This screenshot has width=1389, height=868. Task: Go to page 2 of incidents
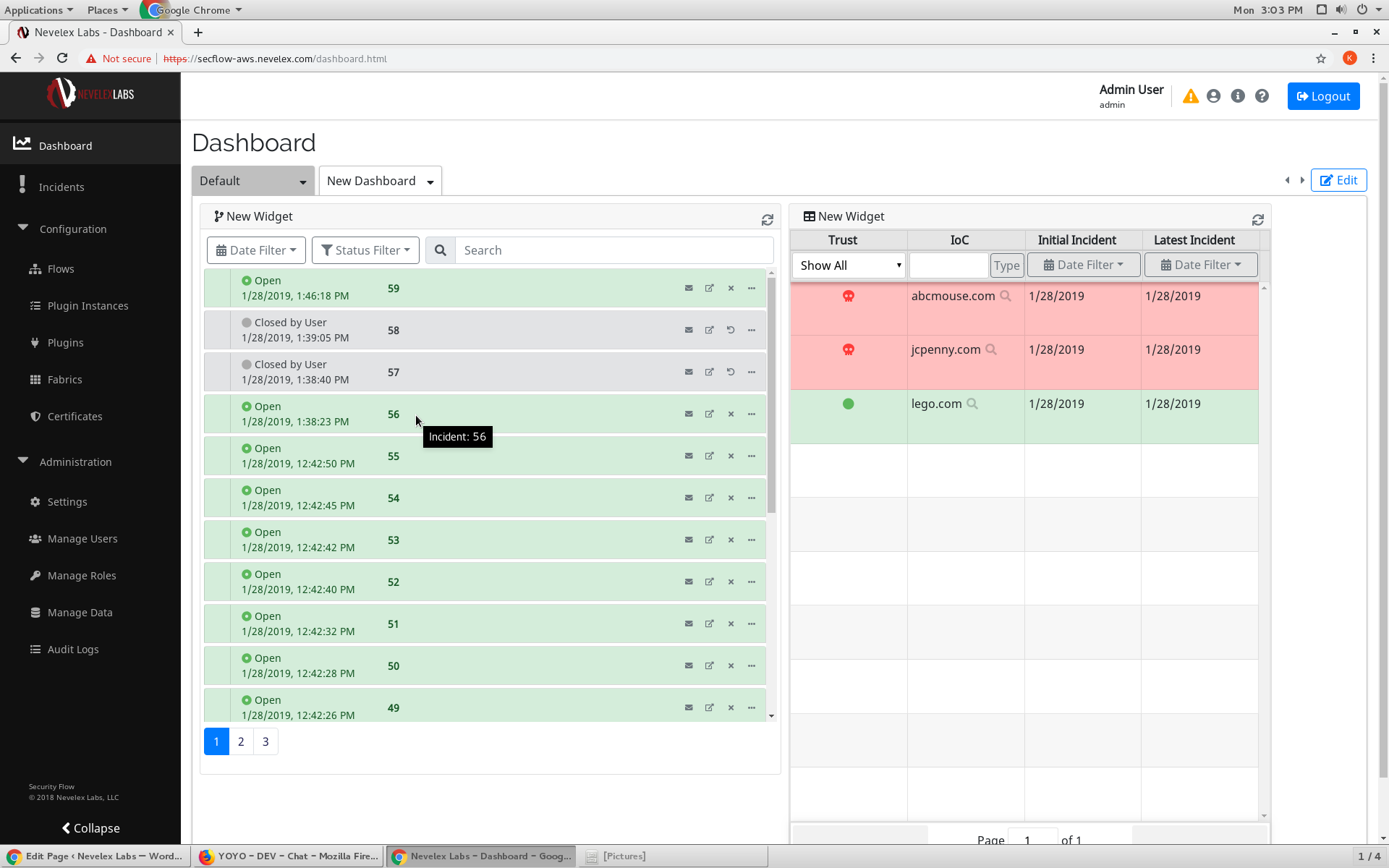click(x=241, y=741)
